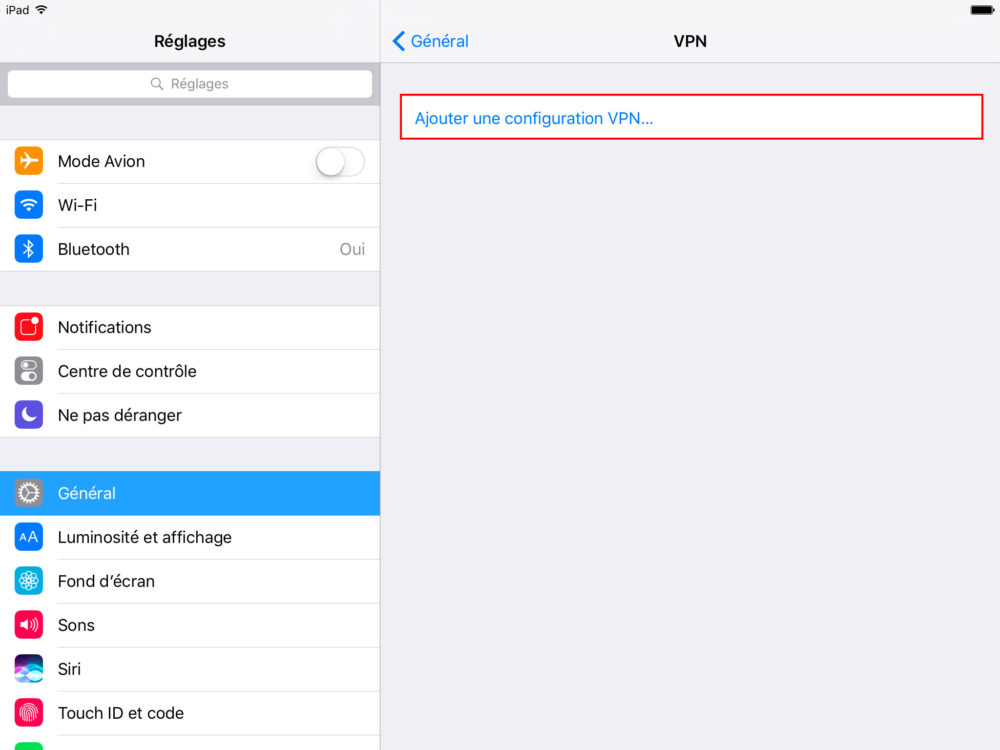Tap the Sons speaker icon
The image size is (1000, 750).
[29, 625]
